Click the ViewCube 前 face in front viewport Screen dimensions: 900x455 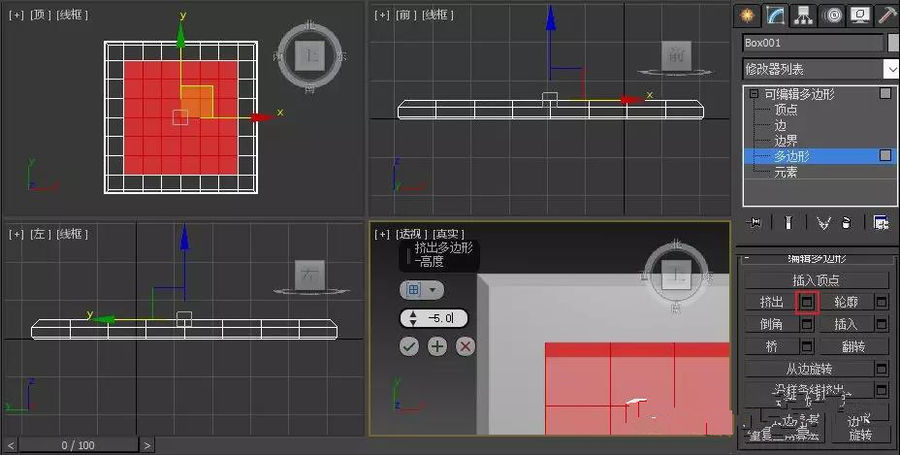(676, 56)
